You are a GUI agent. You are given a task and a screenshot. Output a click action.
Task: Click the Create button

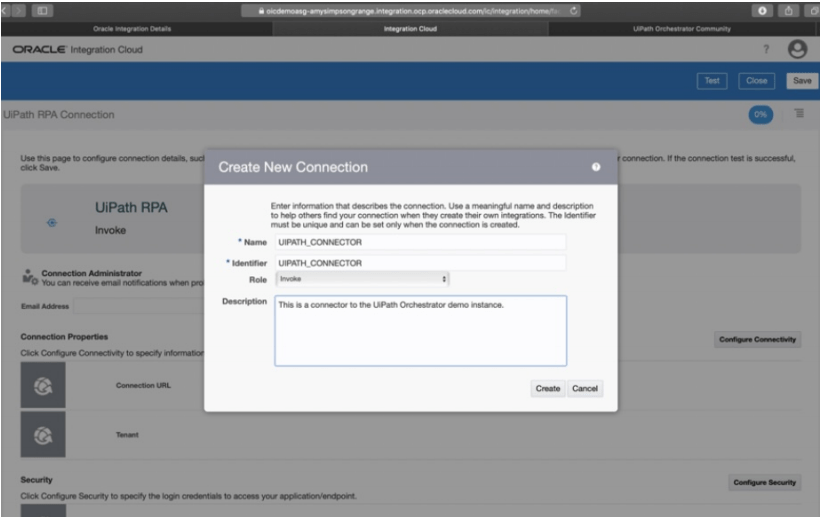point(547,388)
